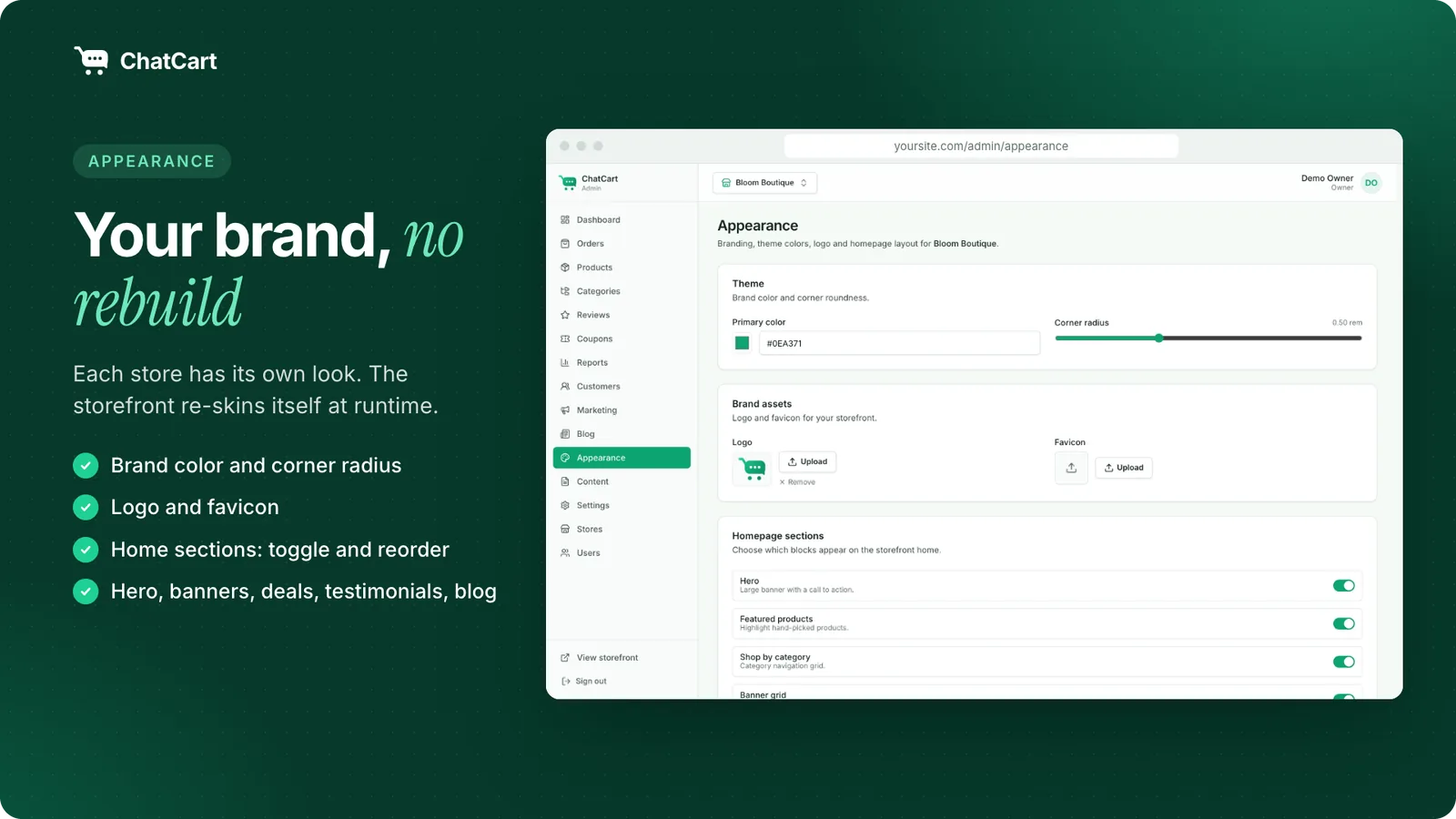Image resolution: width=1456 pixels, height=819 pixels.
Task: Click the browser address bar
Action: coord(981,146)
